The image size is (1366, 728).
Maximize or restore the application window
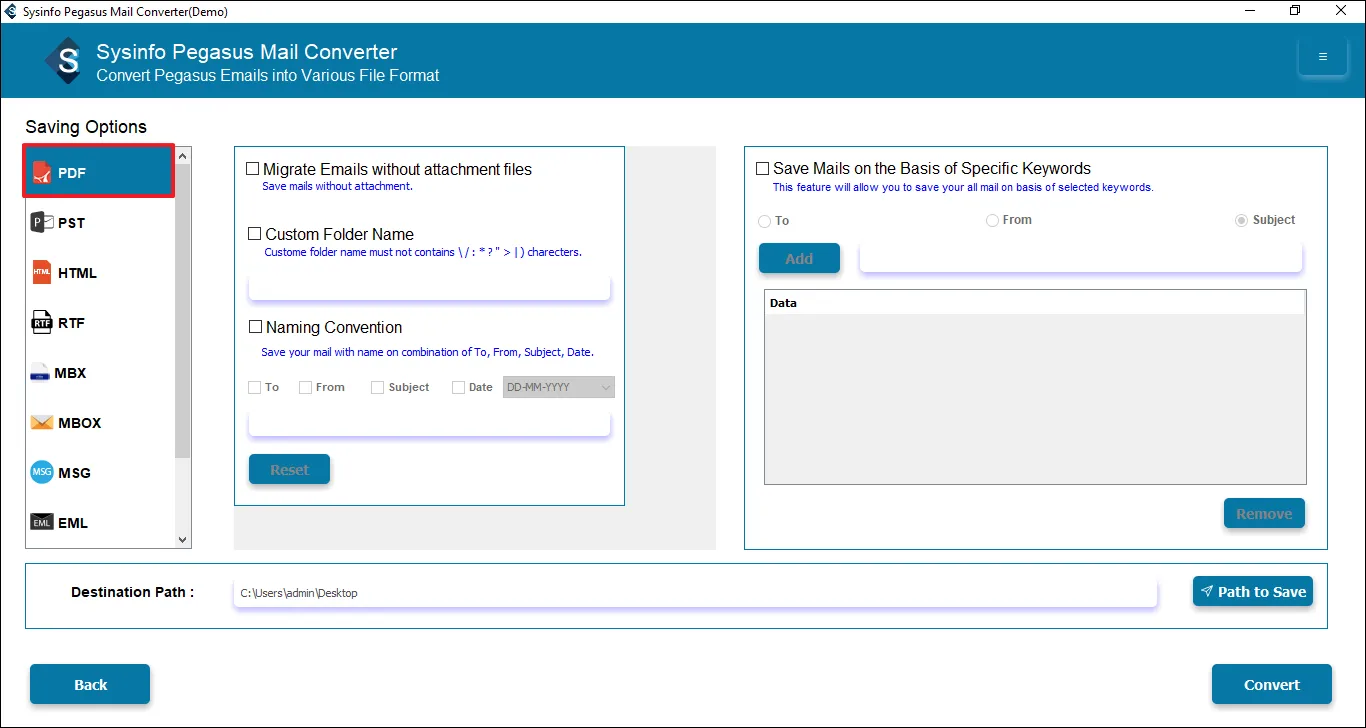pos(1295,11)
